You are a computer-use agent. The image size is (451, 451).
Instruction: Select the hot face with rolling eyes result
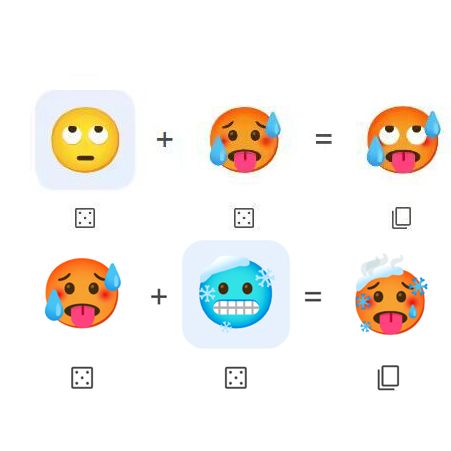[x=403, y=139]
